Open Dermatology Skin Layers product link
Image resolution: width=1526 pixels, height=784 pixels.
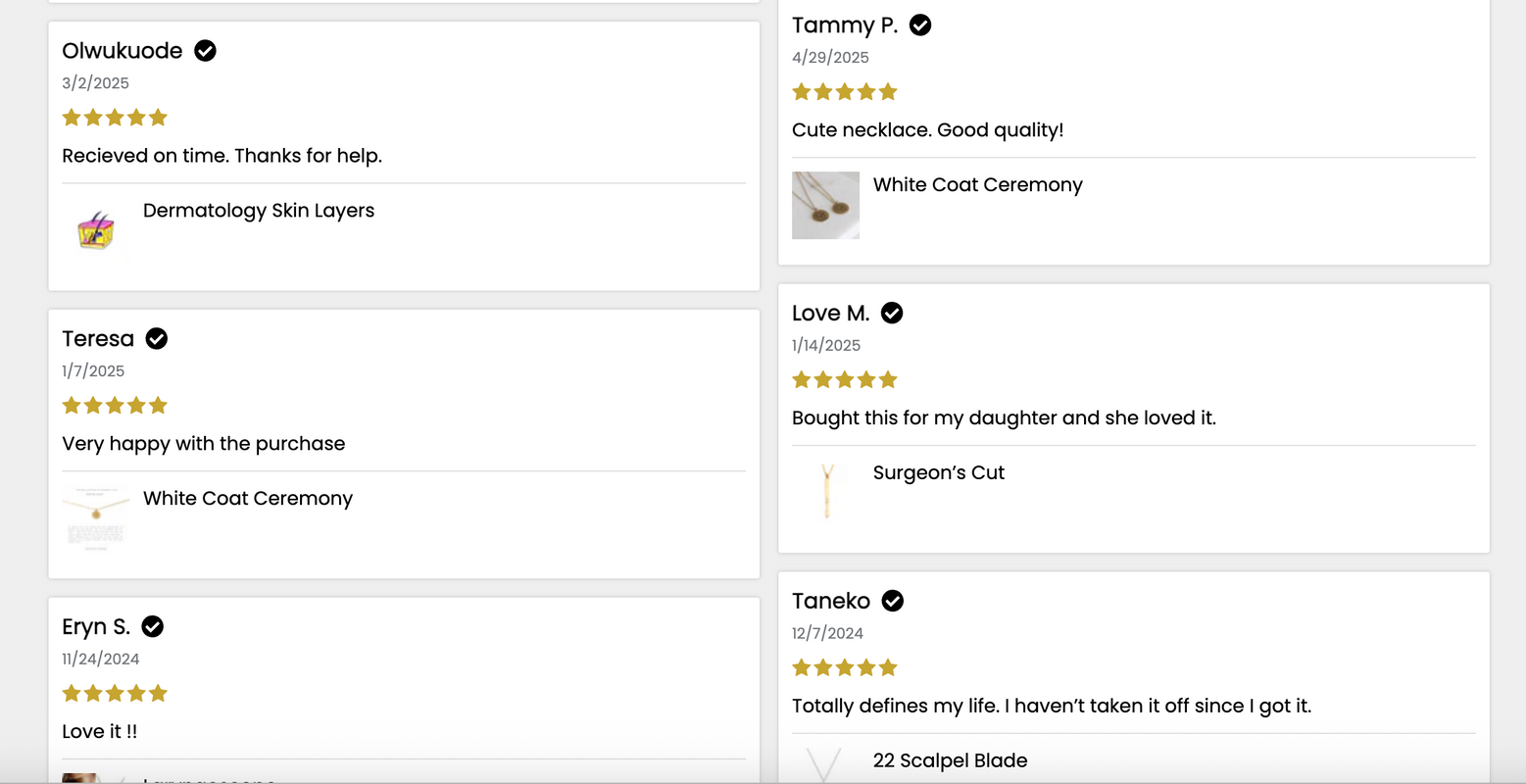coord(259,211)
